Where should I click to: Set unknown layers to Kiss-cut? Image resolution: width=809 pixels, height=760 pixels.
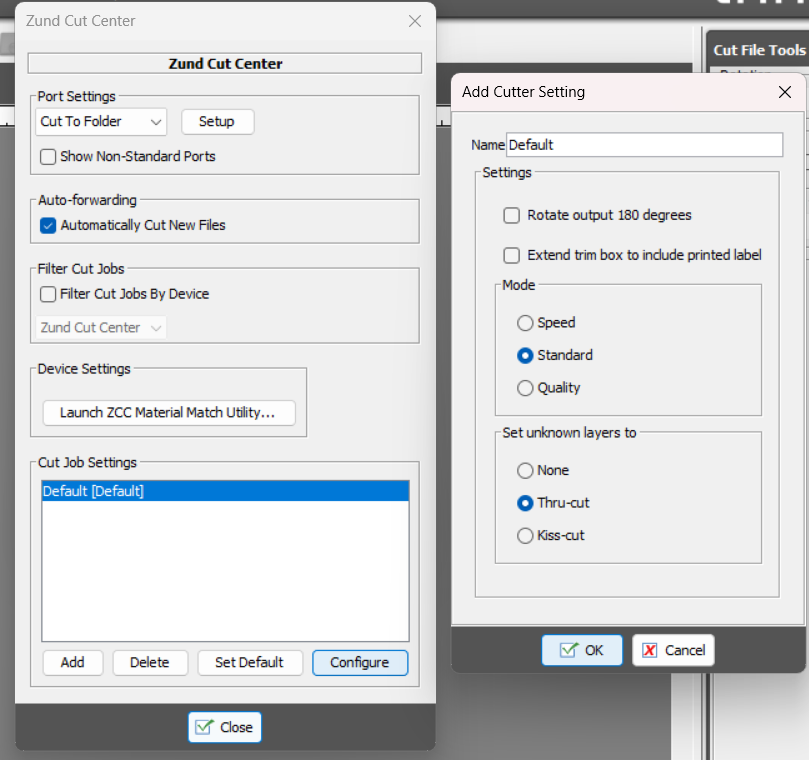tap(525, 536)
